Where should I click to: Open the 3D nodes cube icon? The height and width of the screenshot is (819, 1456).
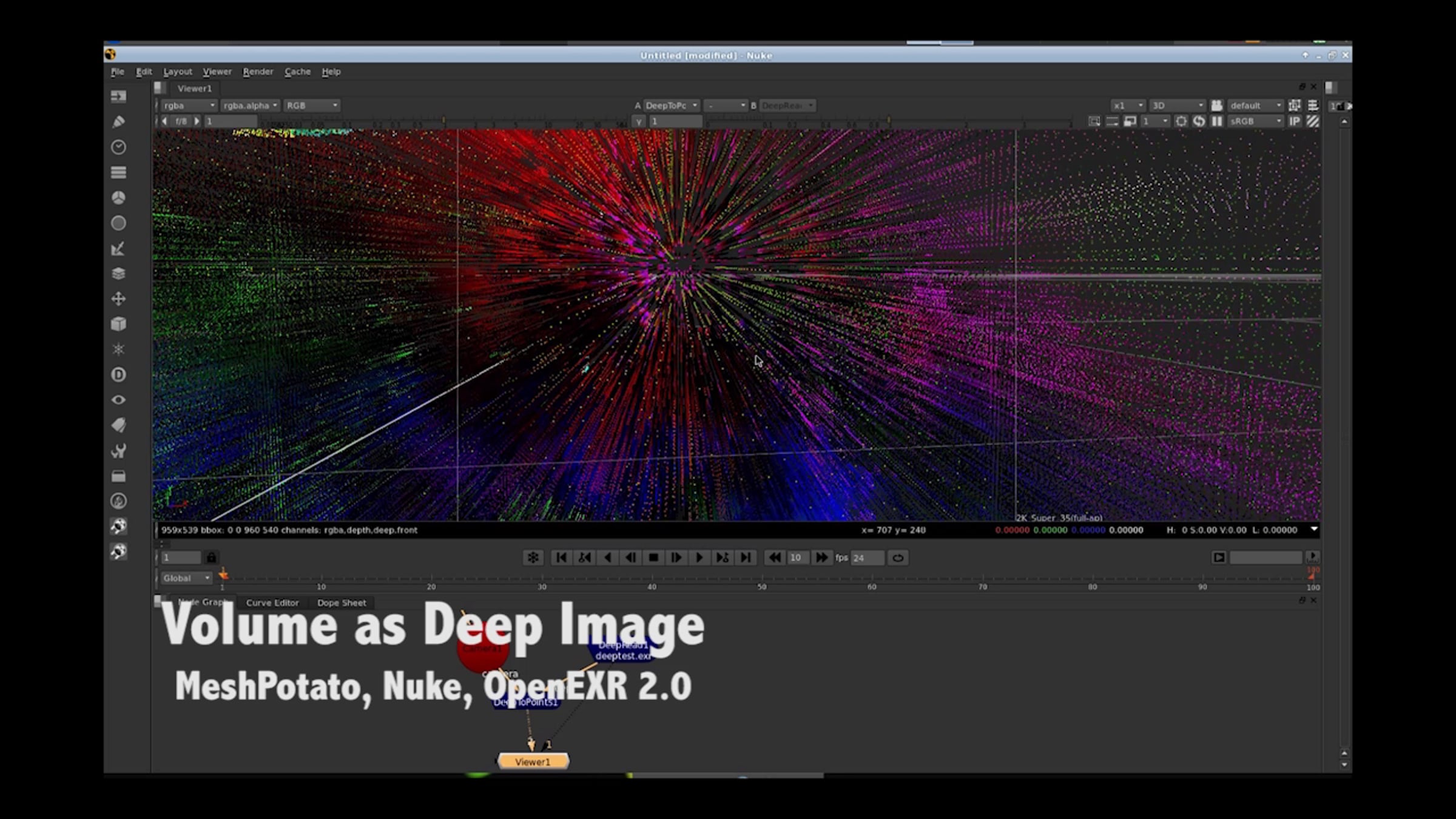pos(118,324)
